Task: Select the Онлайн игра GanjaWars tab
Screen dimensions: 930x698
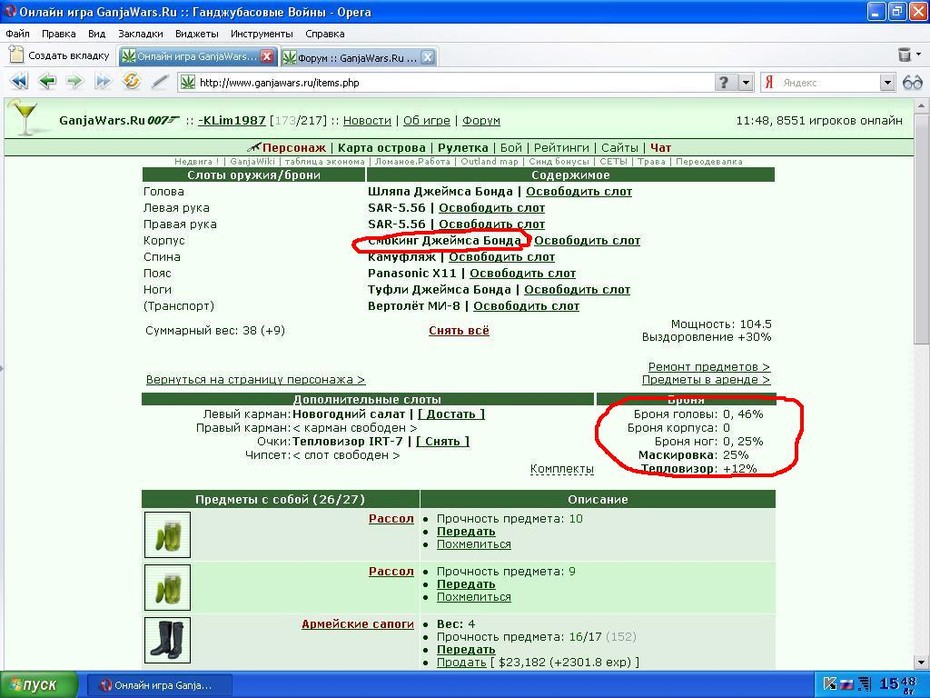Action: (198, 56)
